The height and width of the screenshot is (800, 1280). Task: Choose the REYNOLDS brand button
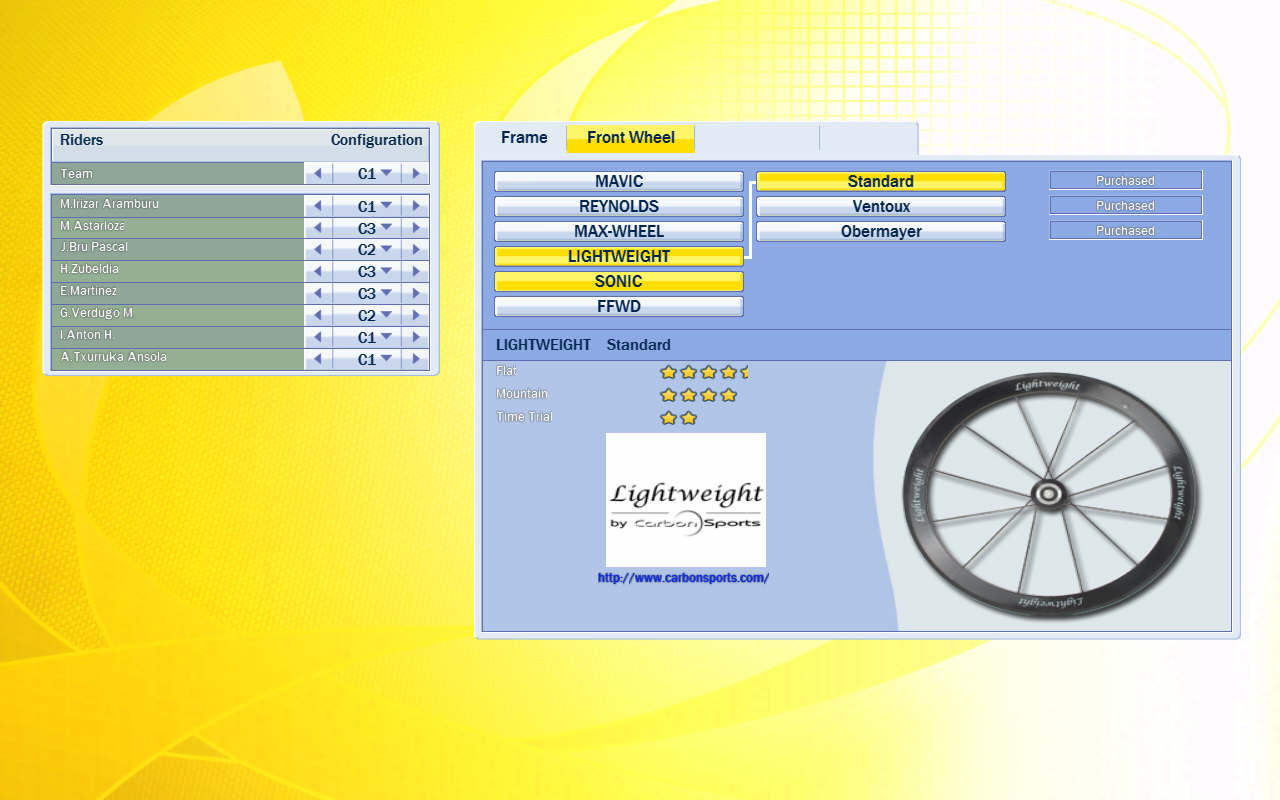(x=619, y=206)
